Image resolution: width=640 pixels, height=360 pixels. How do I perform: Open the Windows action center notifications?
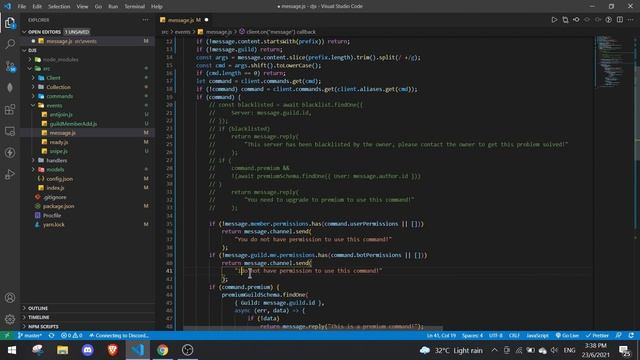[624, 350]
